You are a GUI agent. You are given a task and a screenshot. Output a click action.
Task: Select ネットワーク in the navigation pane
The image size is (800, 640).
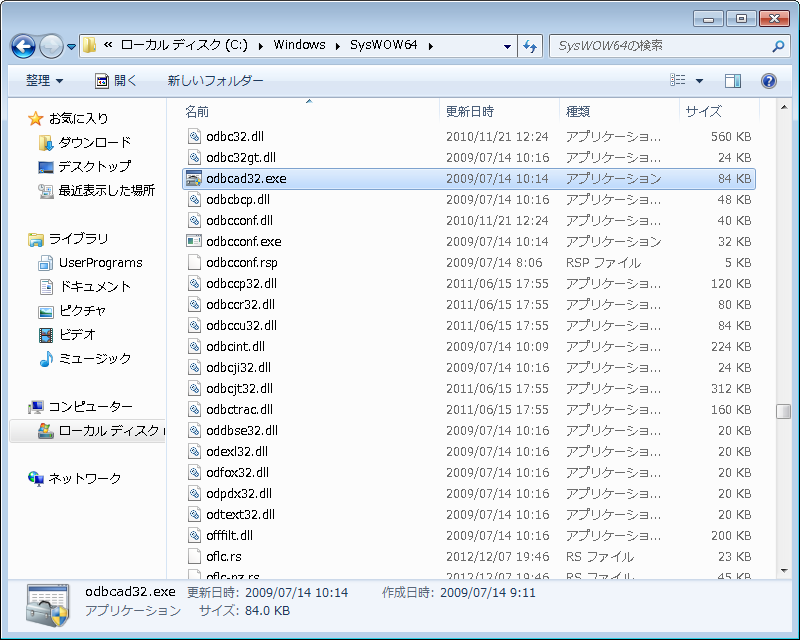pos(85,478)
